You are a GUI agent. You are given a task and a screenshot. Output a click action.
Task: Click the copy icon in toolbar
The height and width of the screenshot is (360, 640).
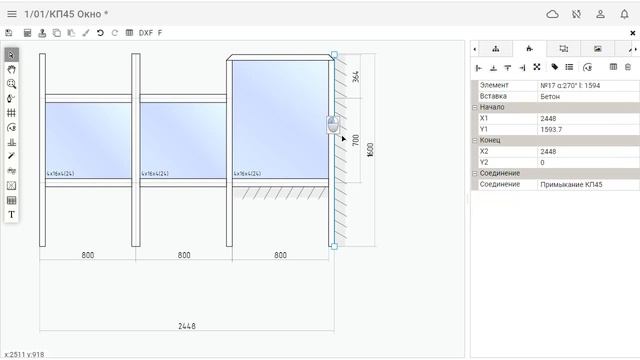57,33
